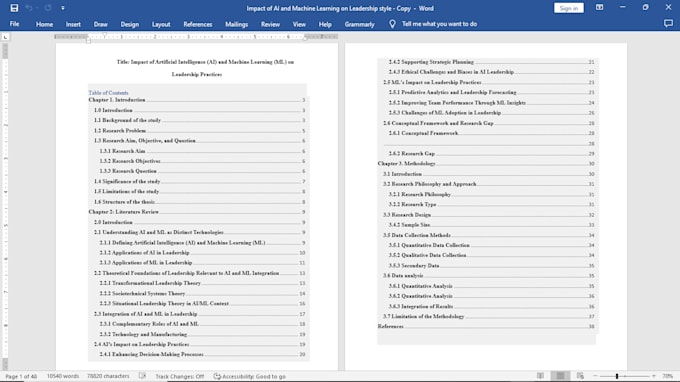This screenshot has width=680, height=382.
Task: Adjust the zoom slider handle
Action: click(x=617, y=376)
